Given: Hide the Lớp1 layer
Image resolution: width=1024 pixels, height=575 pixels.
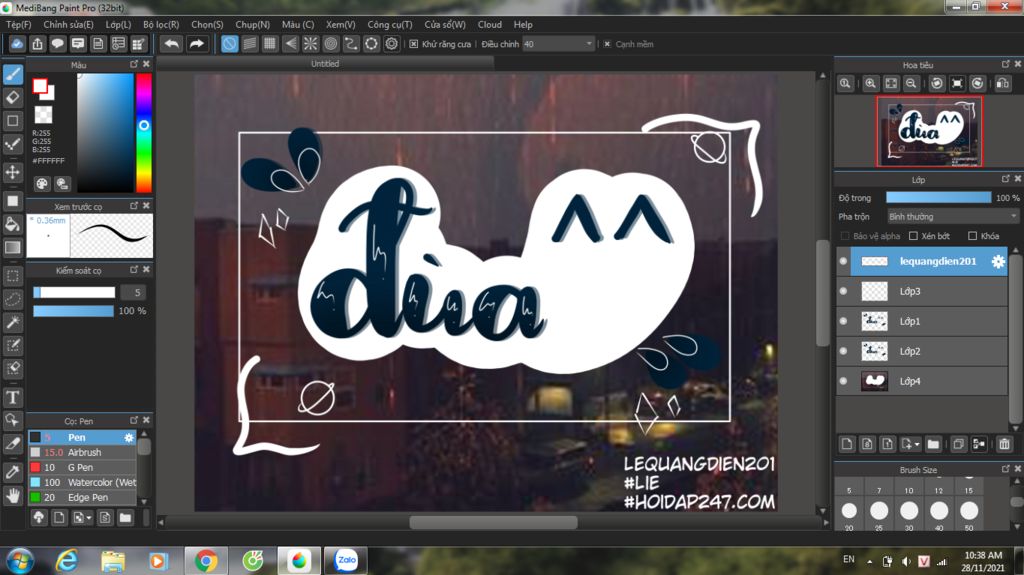Looking at the screenshot, I should (843, 321).
